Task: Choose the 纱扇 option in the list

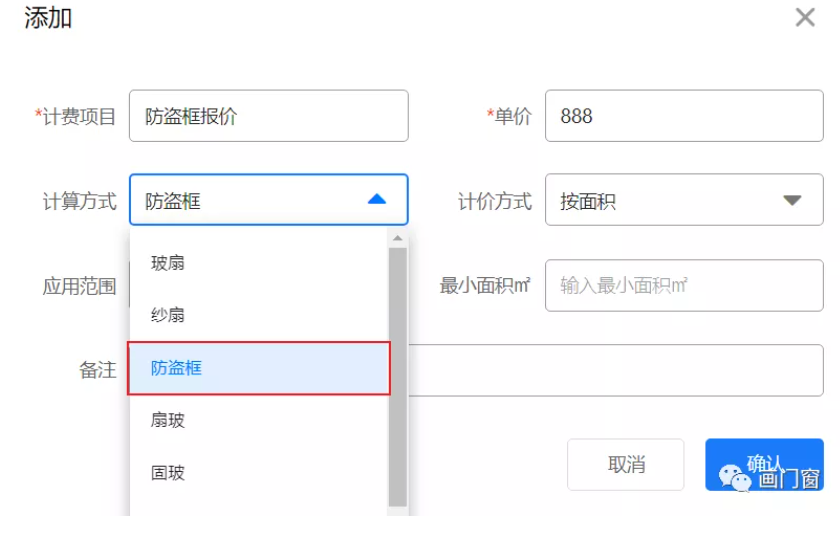Action: [x=167, y=315]
